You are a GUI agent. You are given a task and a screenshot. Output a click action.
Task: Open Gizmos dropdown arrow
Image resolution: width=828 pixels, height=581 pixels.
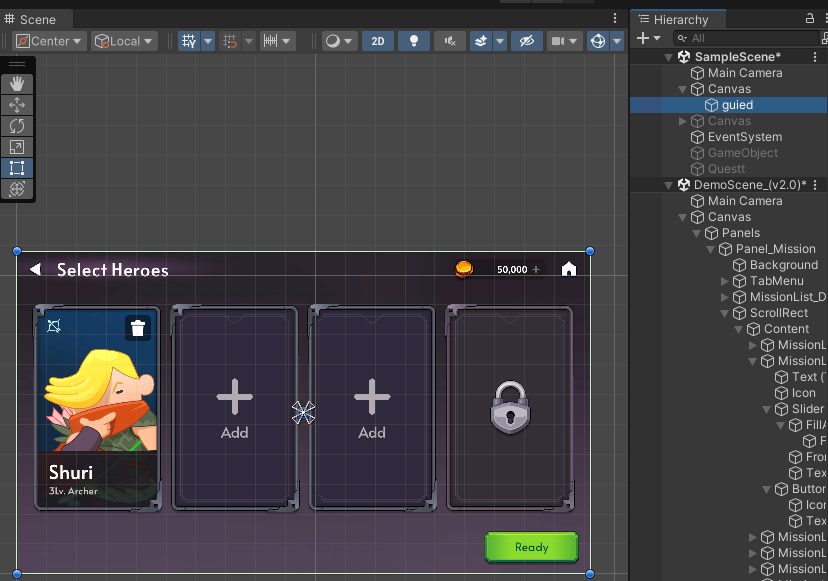tap(617, 41)
